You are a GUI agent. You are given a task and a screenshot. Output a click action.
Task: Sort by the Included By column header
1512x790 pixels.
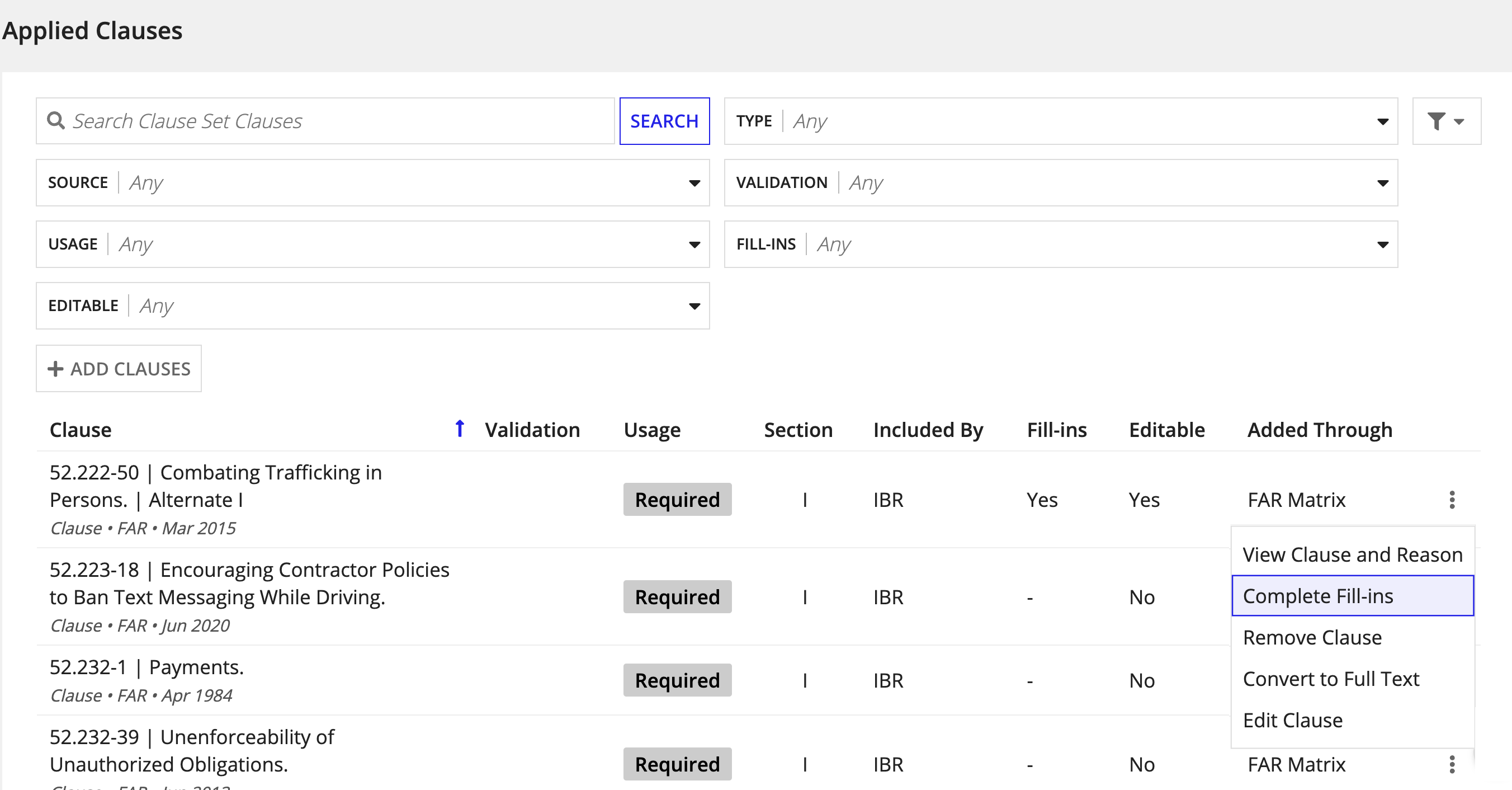point(928,430)
